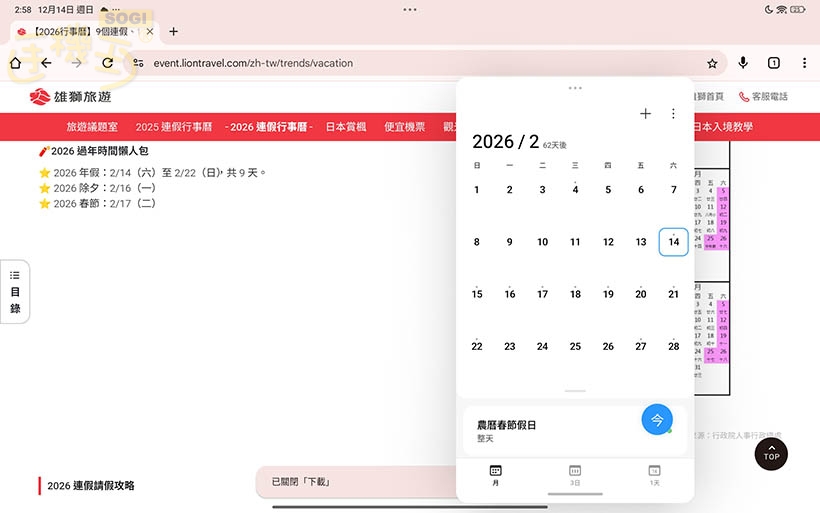Reload the page with the refresh icon
This screenshot has height=513, width=820.
(x=108, y=63)
